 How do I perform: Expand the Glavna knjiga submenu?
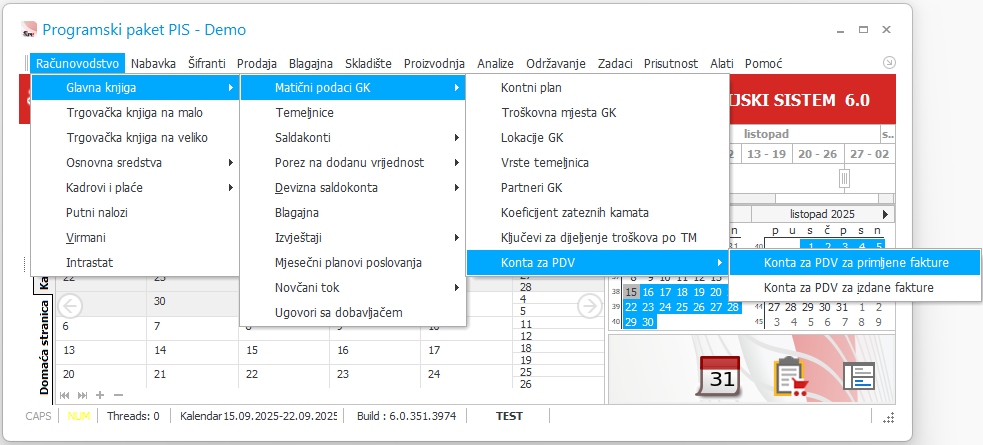pyautogui.click(x=135, y=88)
